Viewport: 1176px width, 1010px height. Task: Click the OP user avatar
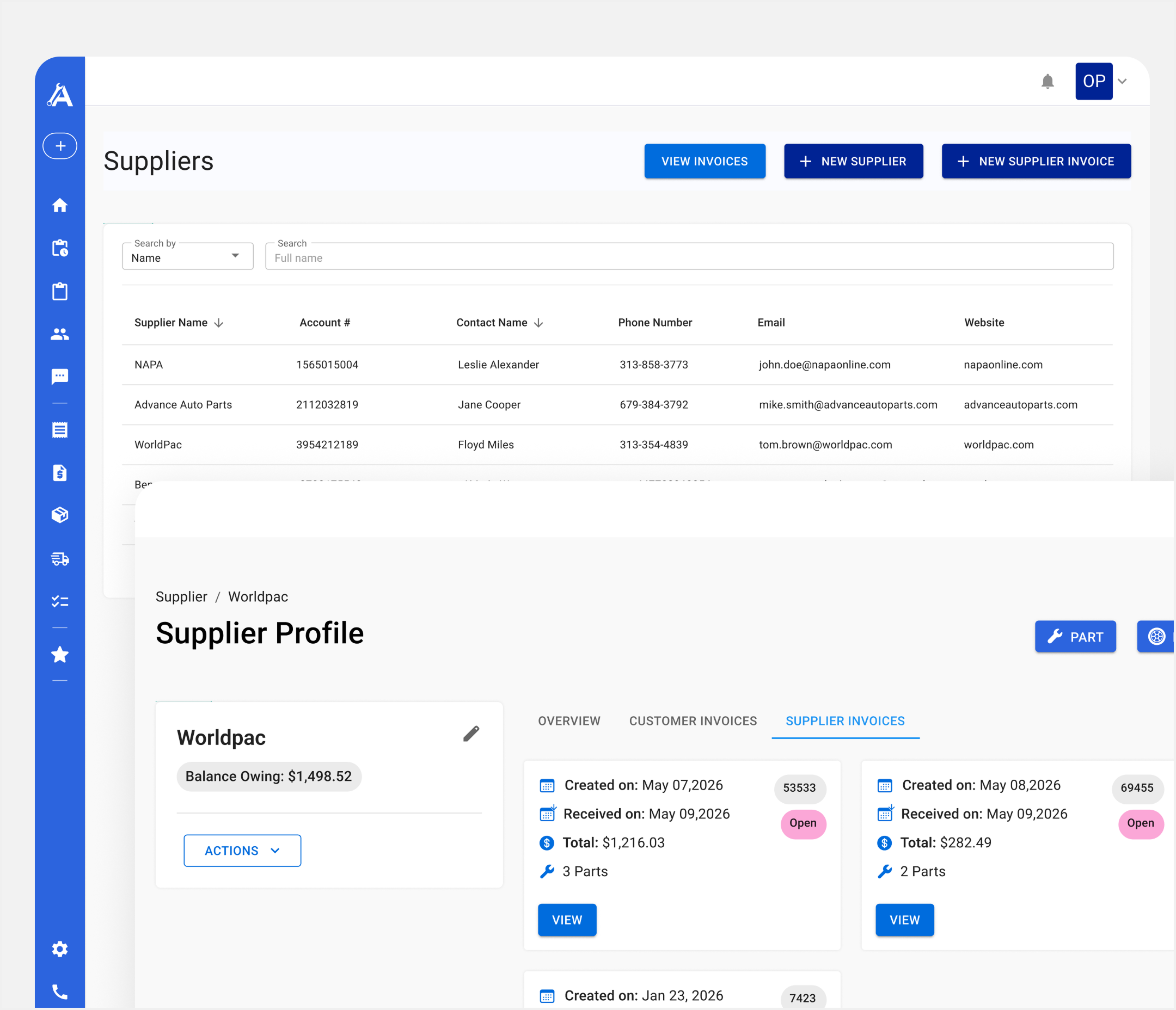1094,81
